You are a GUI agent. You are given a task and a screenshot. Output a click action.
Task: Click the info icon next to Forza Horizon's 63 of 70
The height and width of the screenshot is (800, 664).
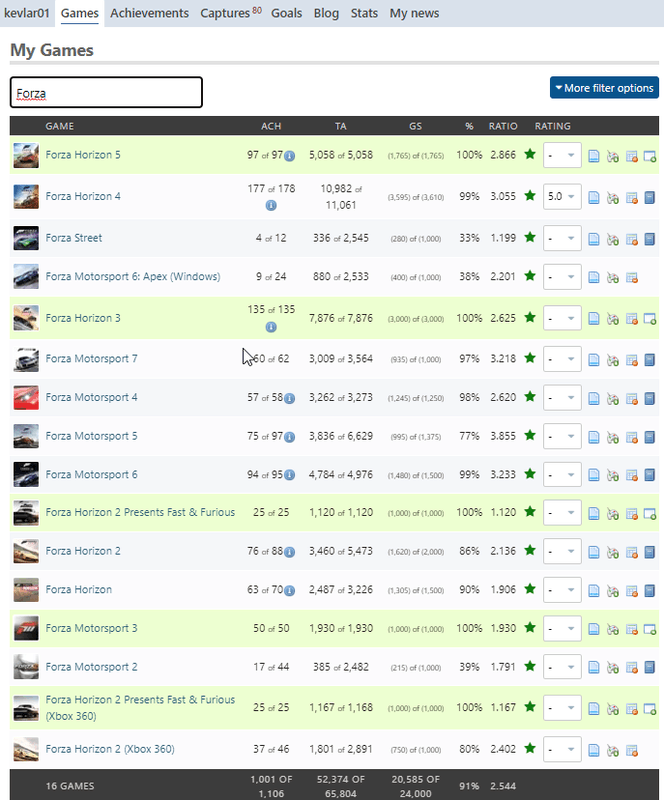click(289, 591)
